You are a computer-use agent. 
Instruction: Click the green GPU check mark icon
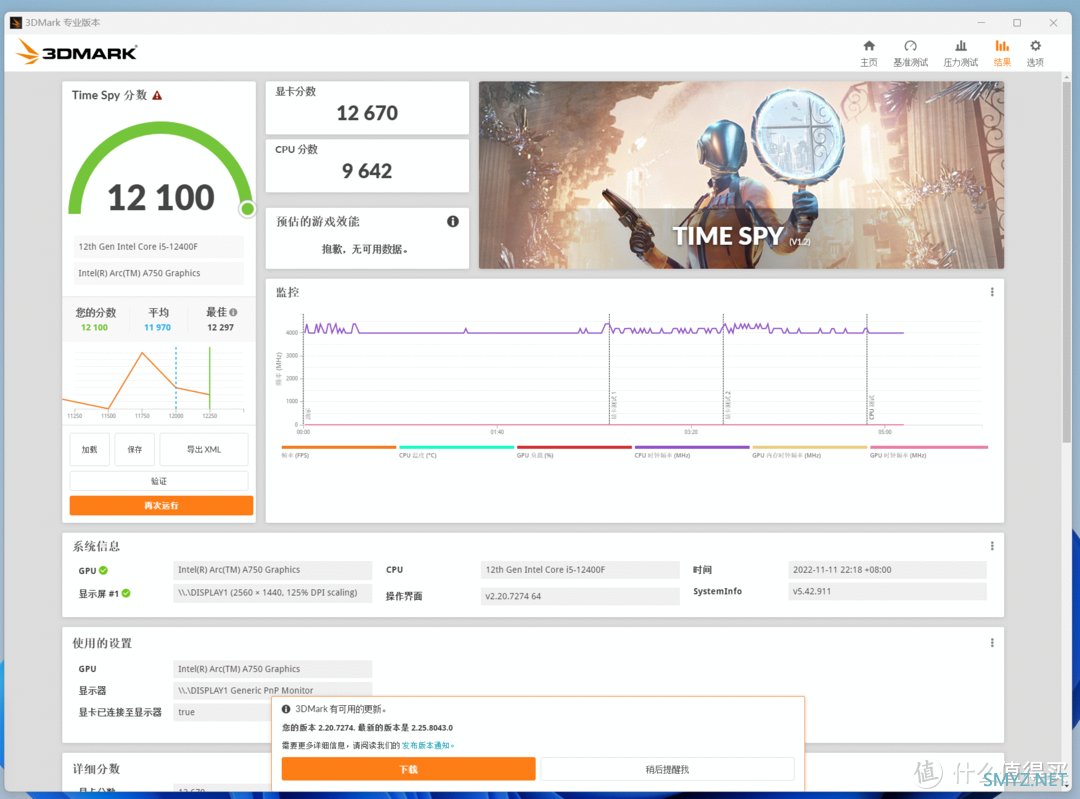(103, 570)
